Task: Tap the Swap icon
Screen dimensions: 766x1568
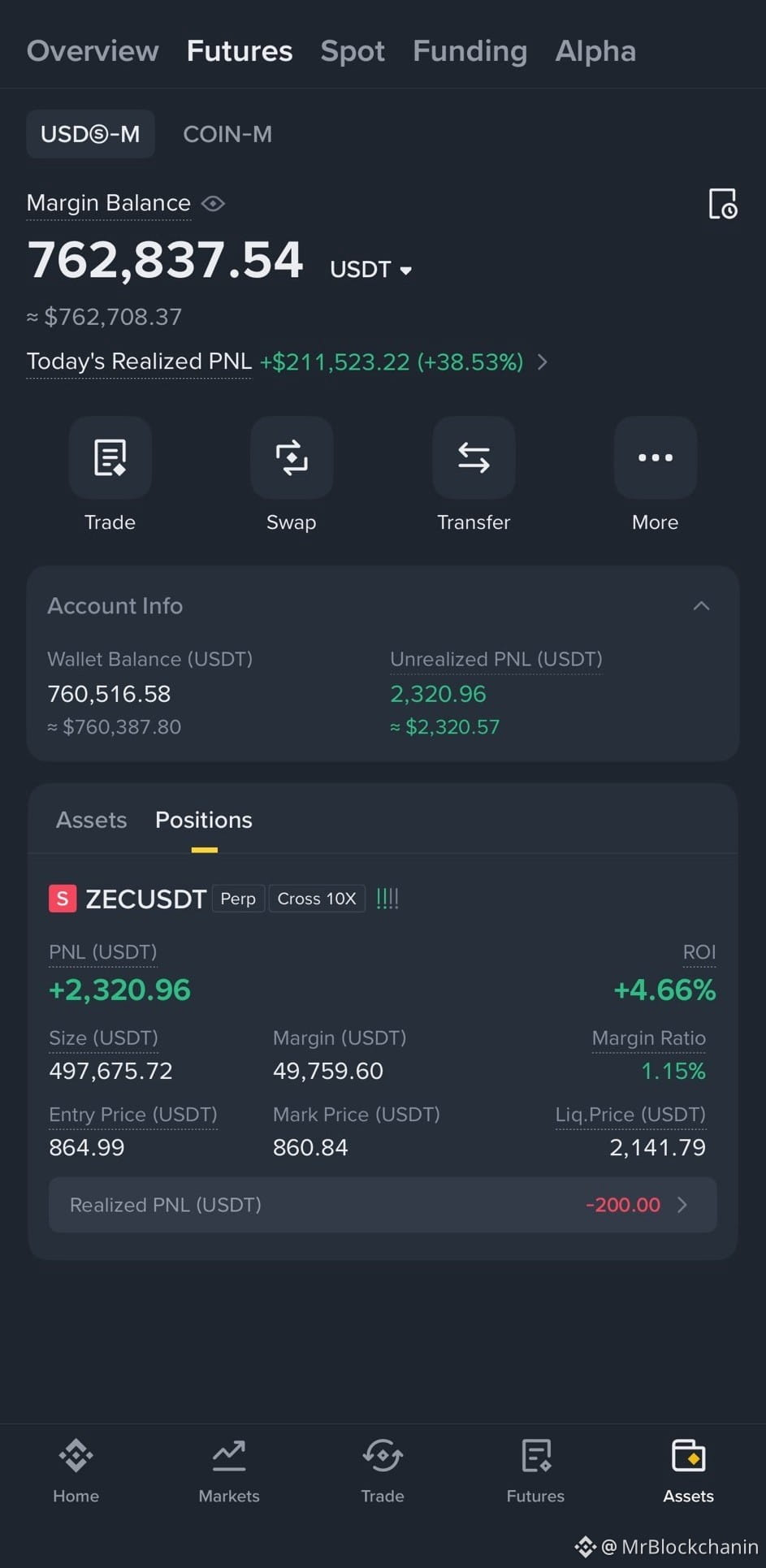Action: 292,457
